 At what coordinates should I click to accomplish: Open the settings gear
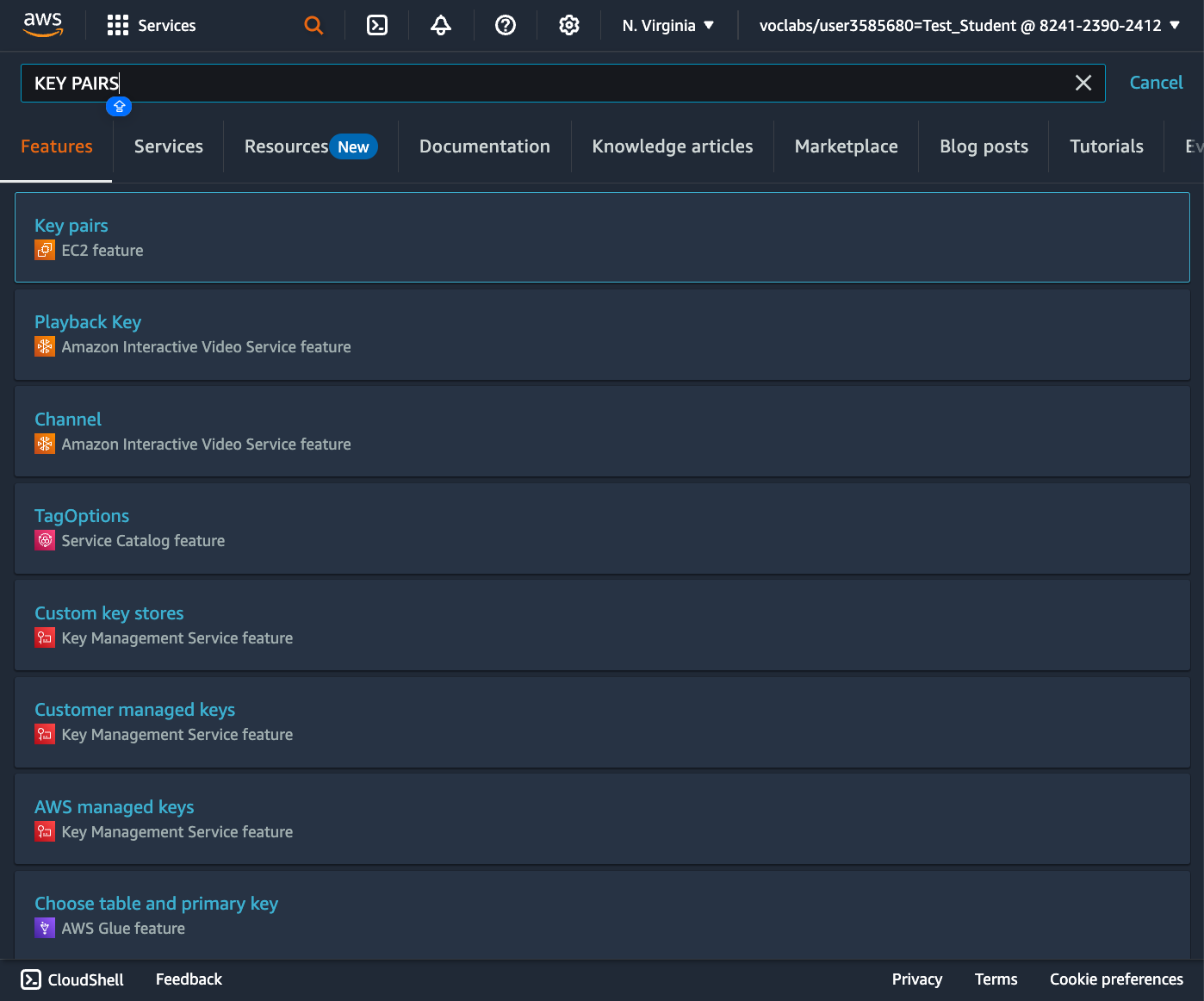coord(569,26)
